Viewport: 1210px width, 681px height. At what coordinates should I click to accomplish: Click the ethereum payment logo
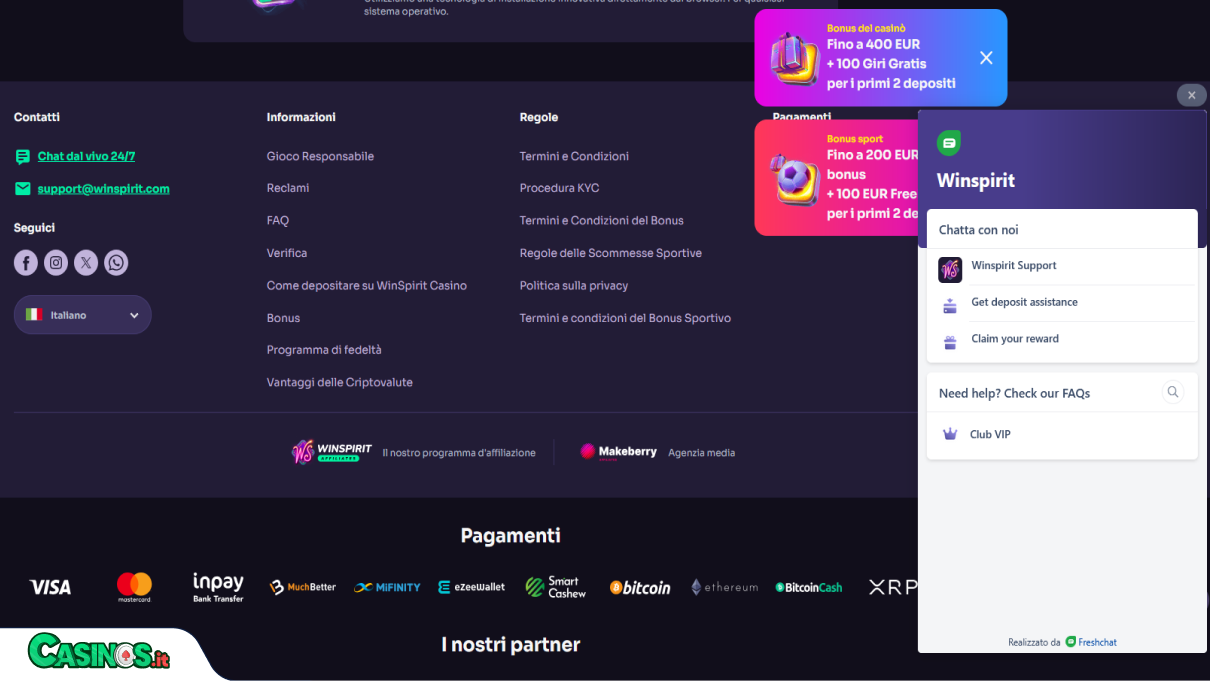coord(724,587)
